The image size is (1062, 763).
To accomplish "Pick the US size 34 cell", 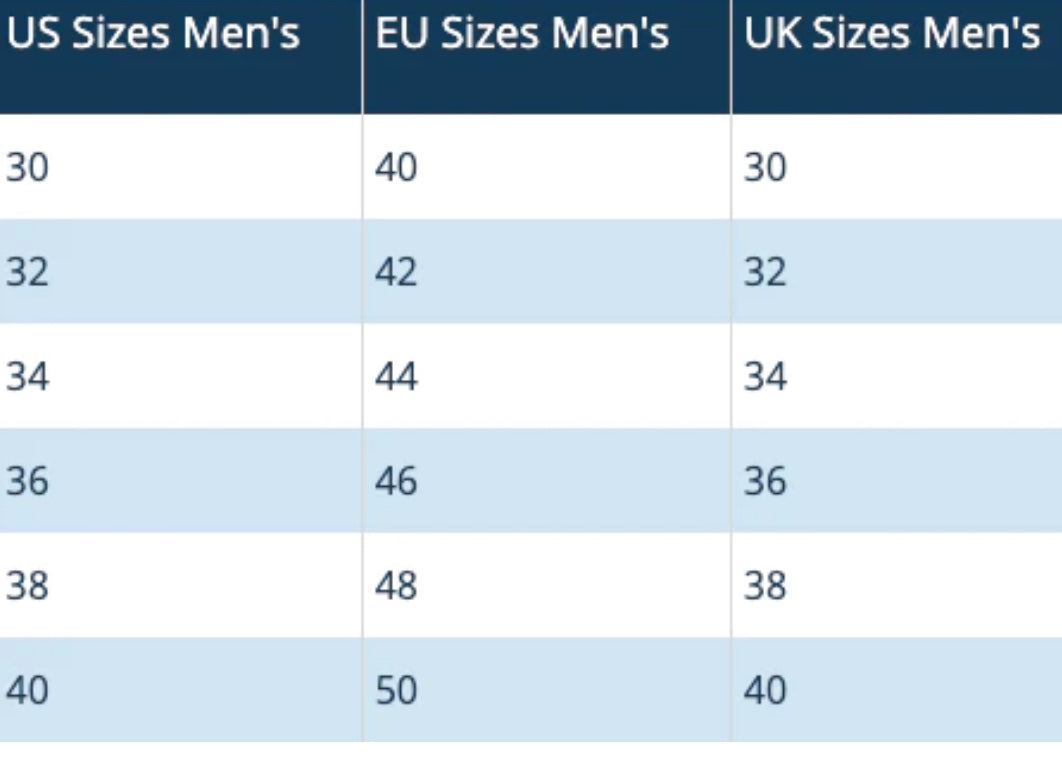I will click(x=27, y=377).
